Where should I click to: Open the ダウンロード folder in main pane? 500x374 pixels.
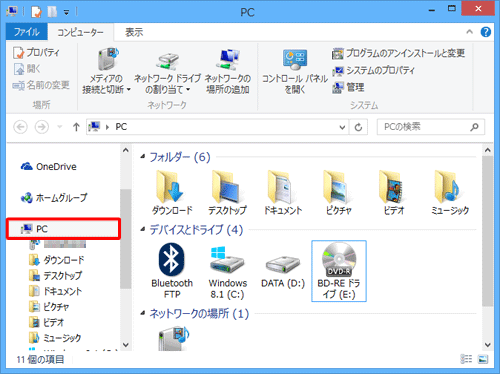[172, 193]
